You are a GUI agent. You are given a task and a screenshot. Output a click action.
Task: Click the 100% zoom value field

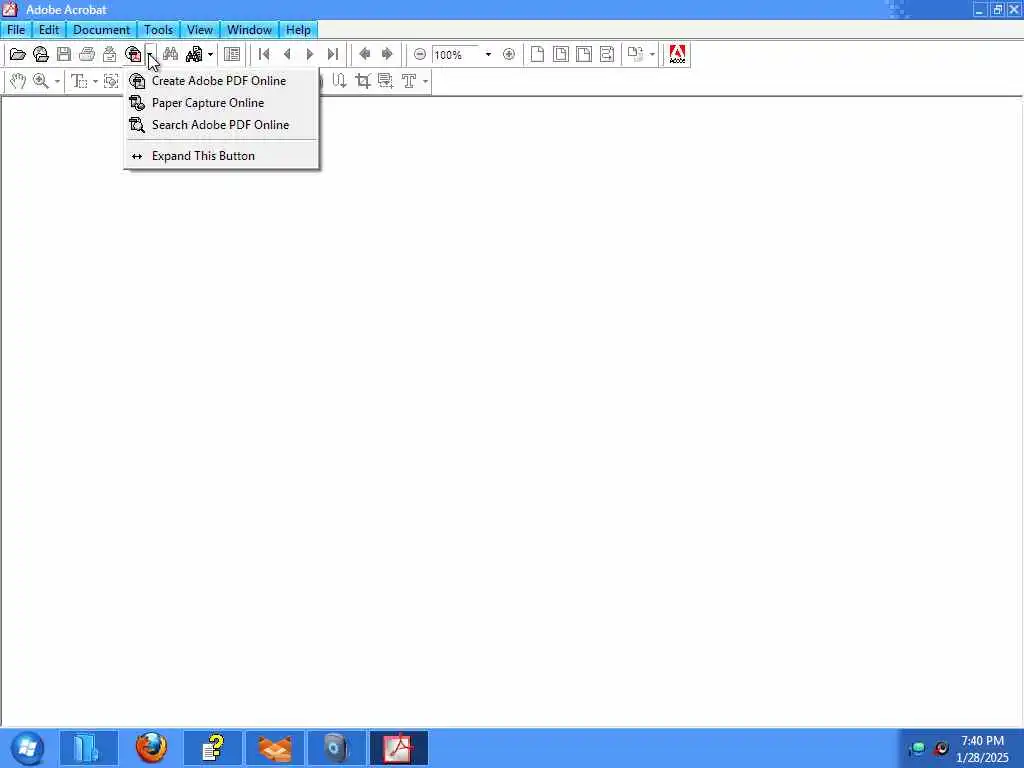[x=456, y=55]
